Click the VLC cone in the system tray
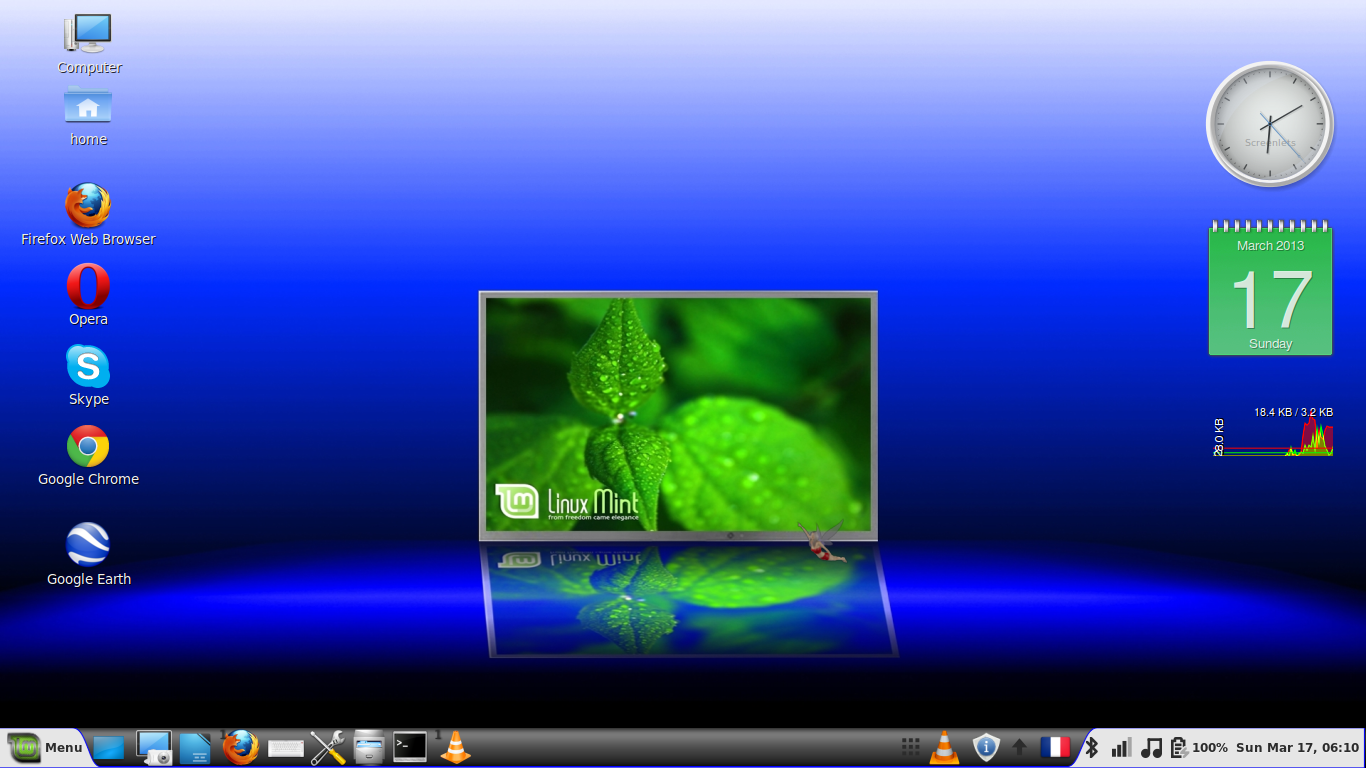This screenshot has width=1366, height=768. [x=944, y=747]
